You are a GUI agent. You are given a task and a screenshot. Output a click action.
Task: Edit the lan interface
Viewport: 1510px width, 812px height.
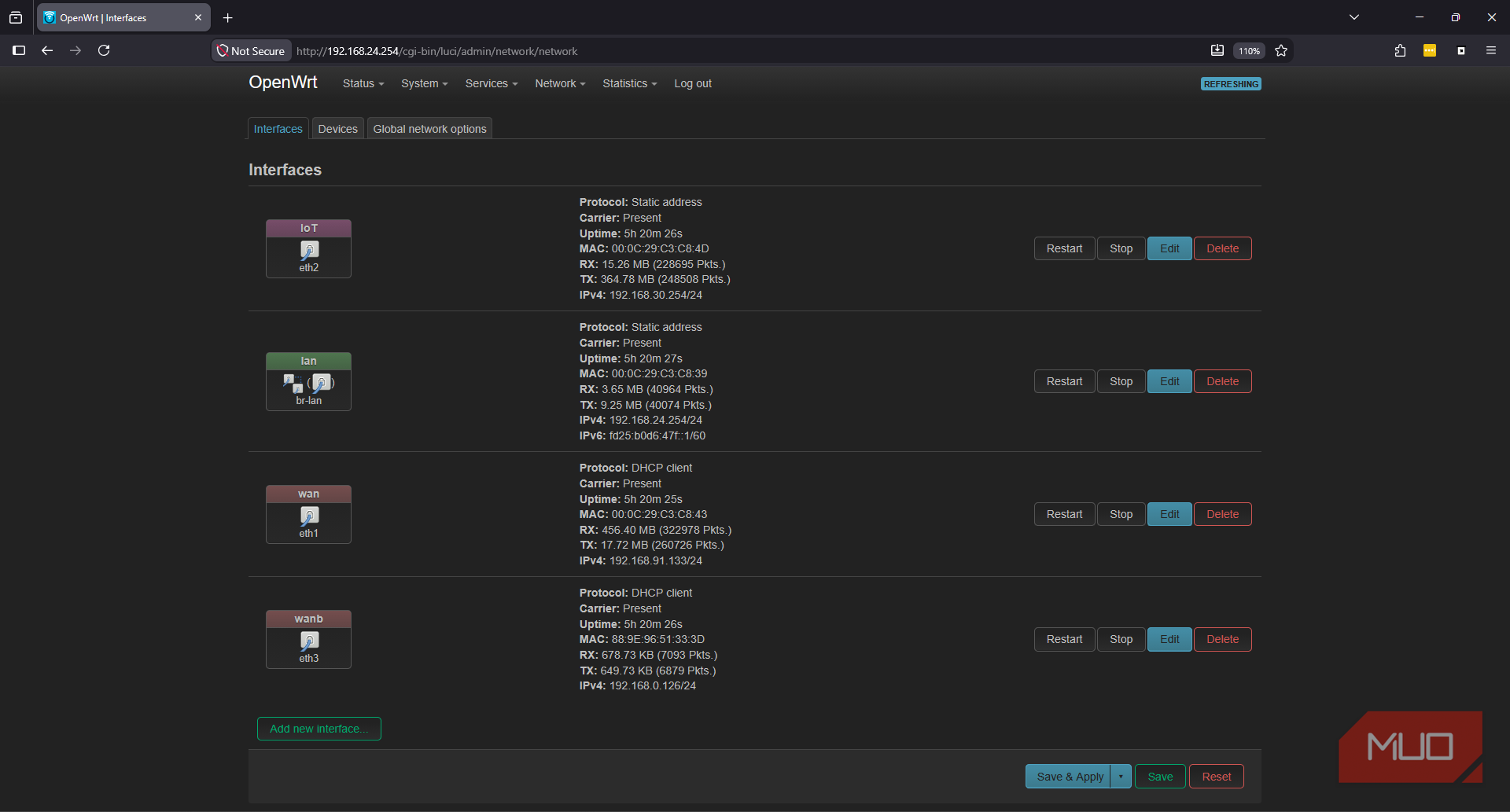point(1169,381)
